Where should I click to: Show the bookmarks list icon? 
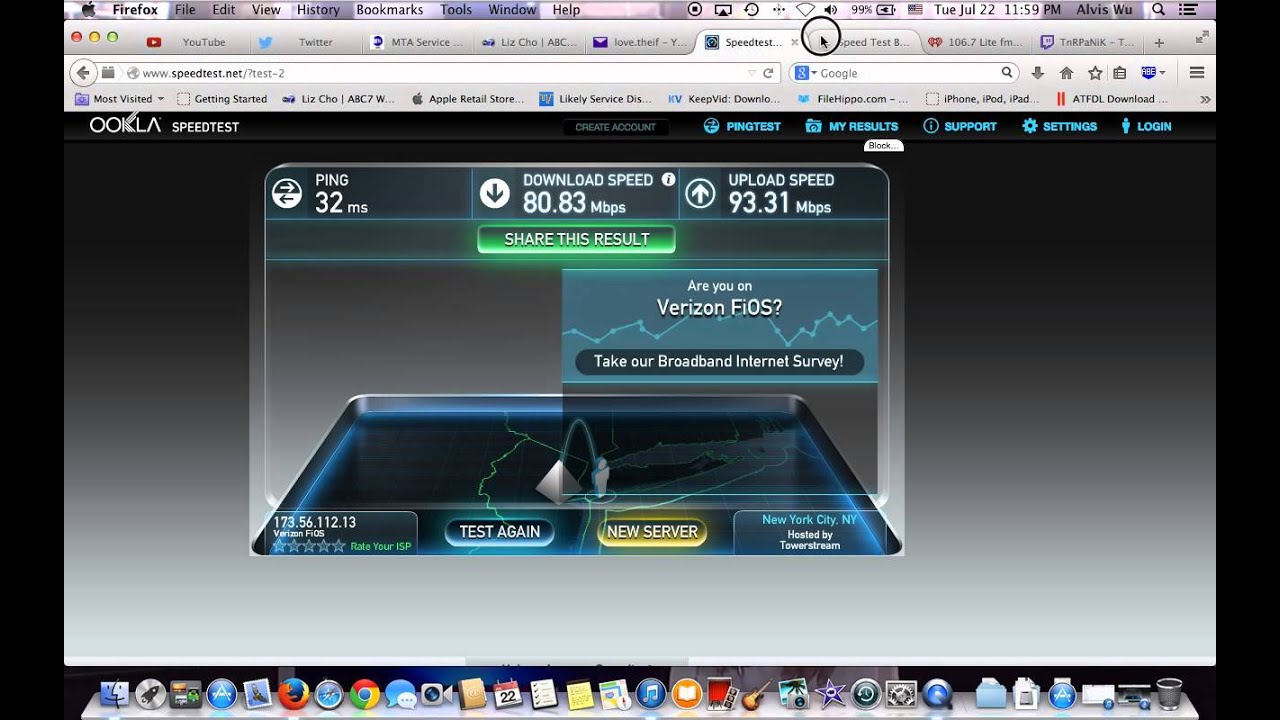[x=1120, y=73]
